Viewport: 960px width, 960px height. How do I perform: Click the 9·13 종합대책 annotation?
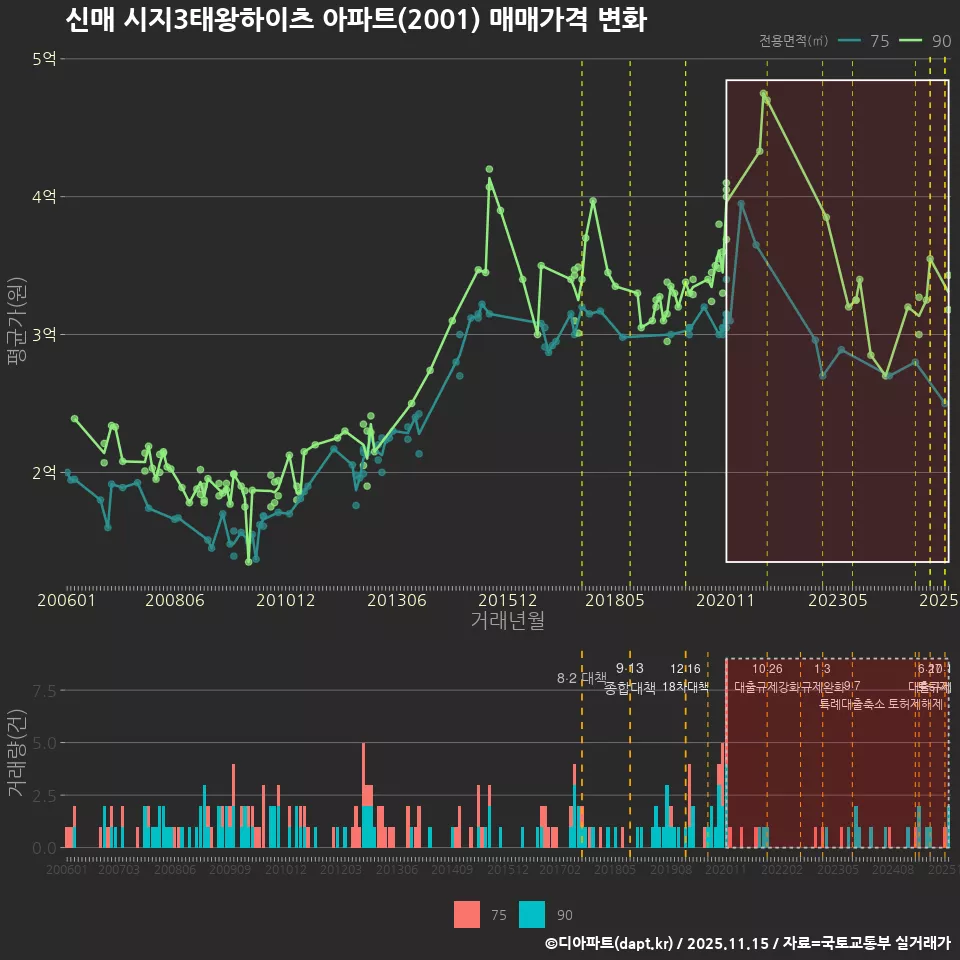click(630, 678)
